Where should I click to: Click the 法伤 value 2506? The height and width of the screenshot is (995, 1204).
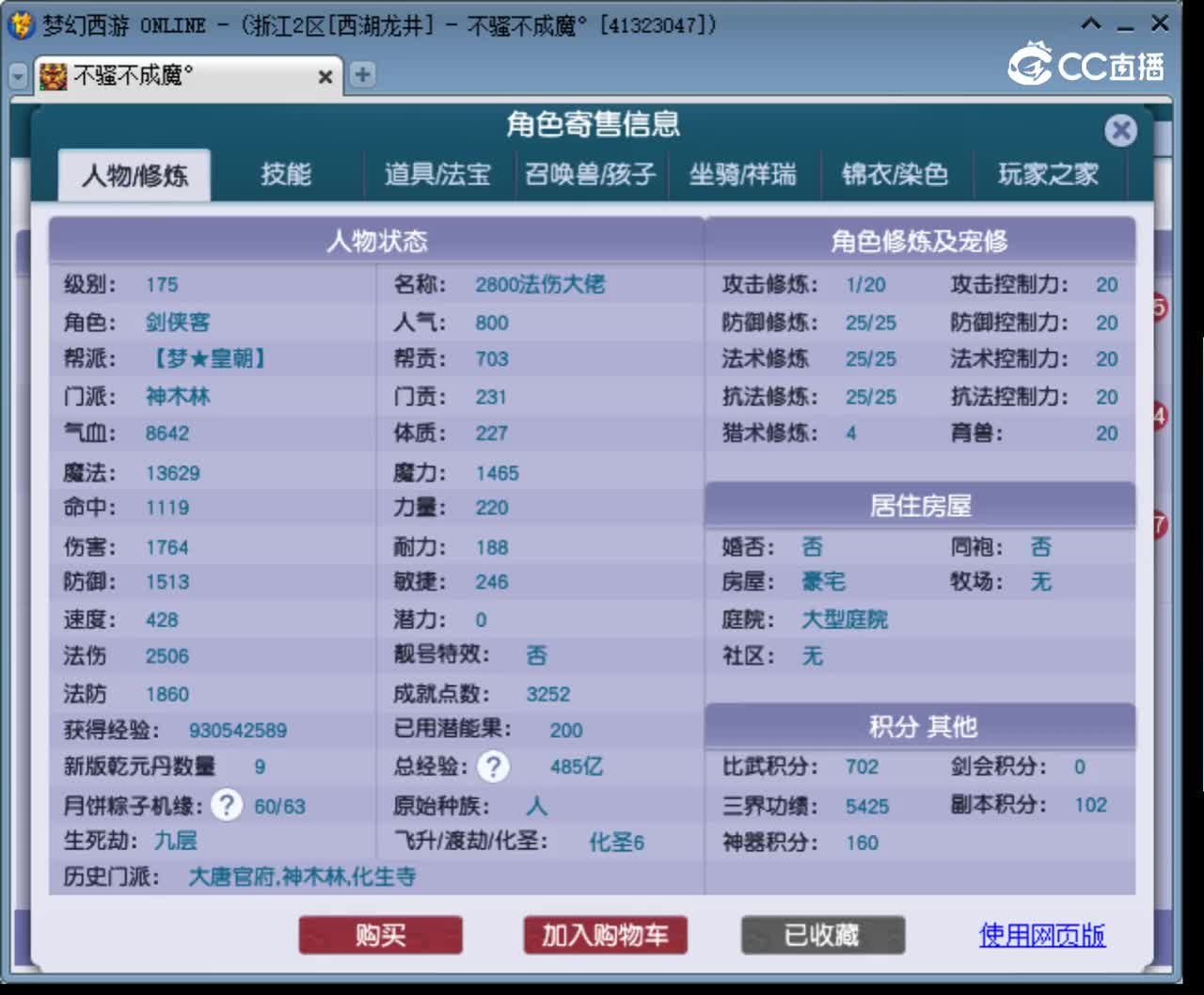pyautogui.click(x=167, y=655)
